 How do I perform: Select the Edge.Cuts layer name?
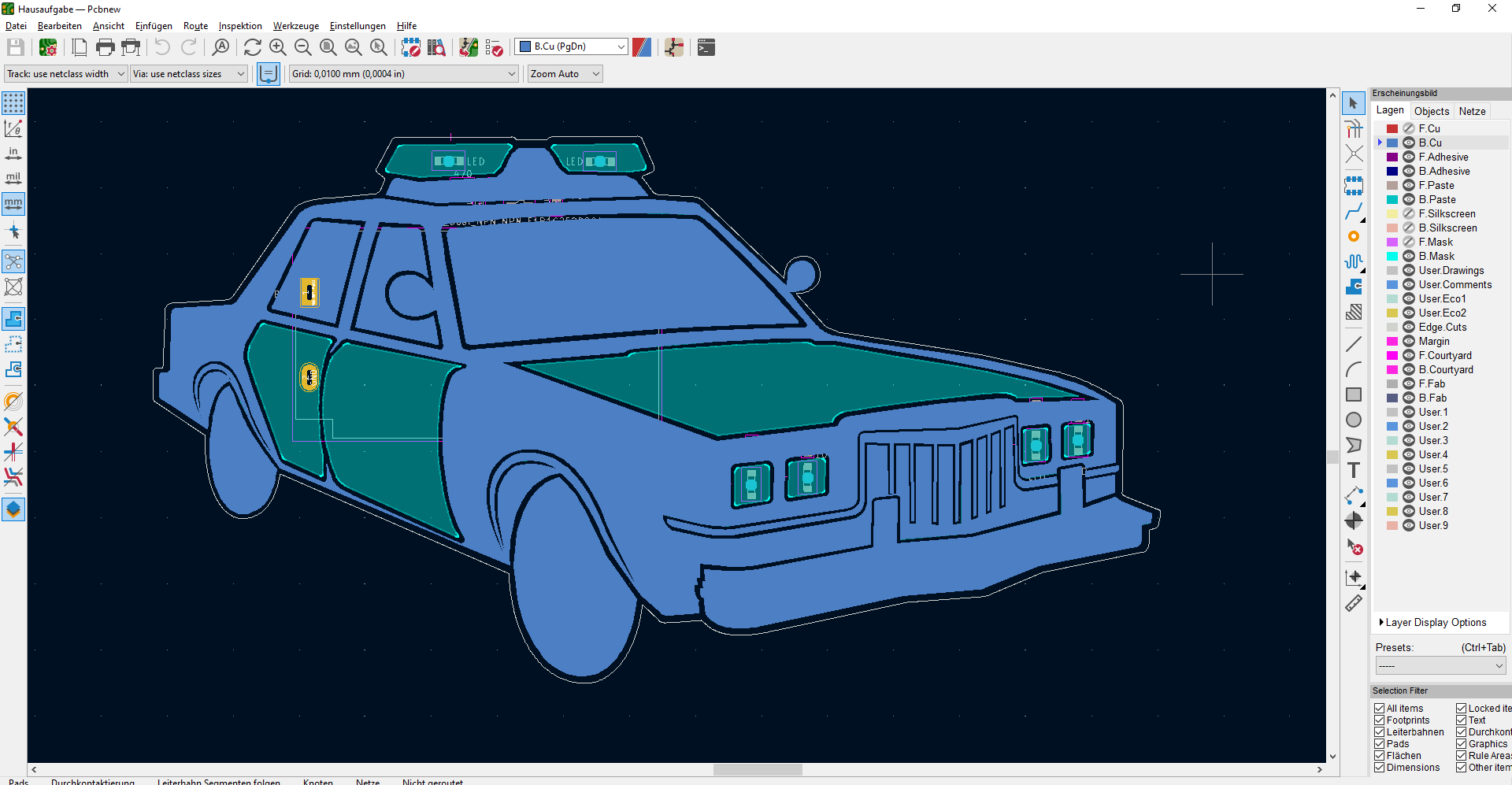pos(1443,328)
